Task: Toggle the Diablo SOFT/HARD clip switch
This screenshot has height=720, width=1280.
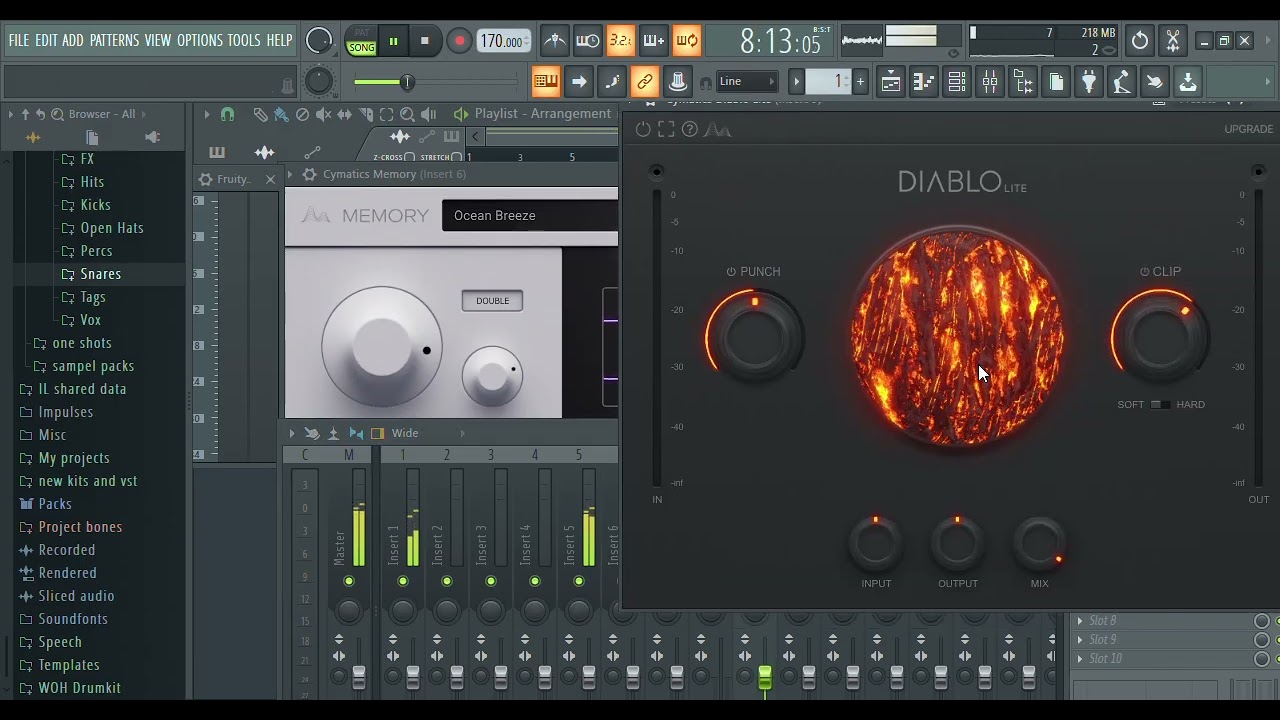Action: click(x=1160, y=405)
